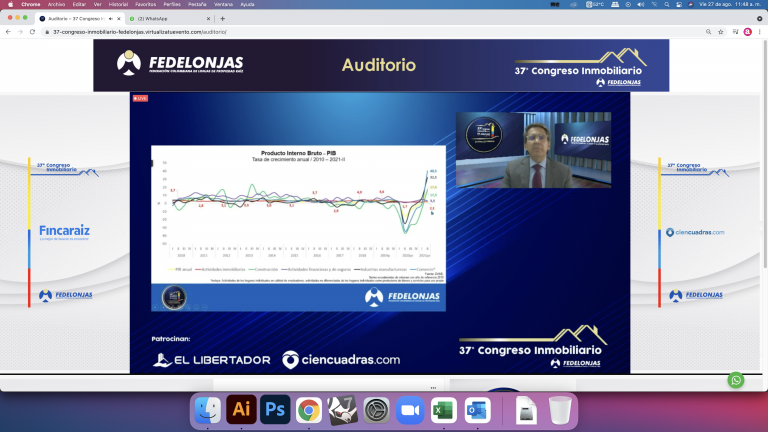Open System Preferences from the dock
Viewport: 768px width, 432px height.
(x=376, y=410)
